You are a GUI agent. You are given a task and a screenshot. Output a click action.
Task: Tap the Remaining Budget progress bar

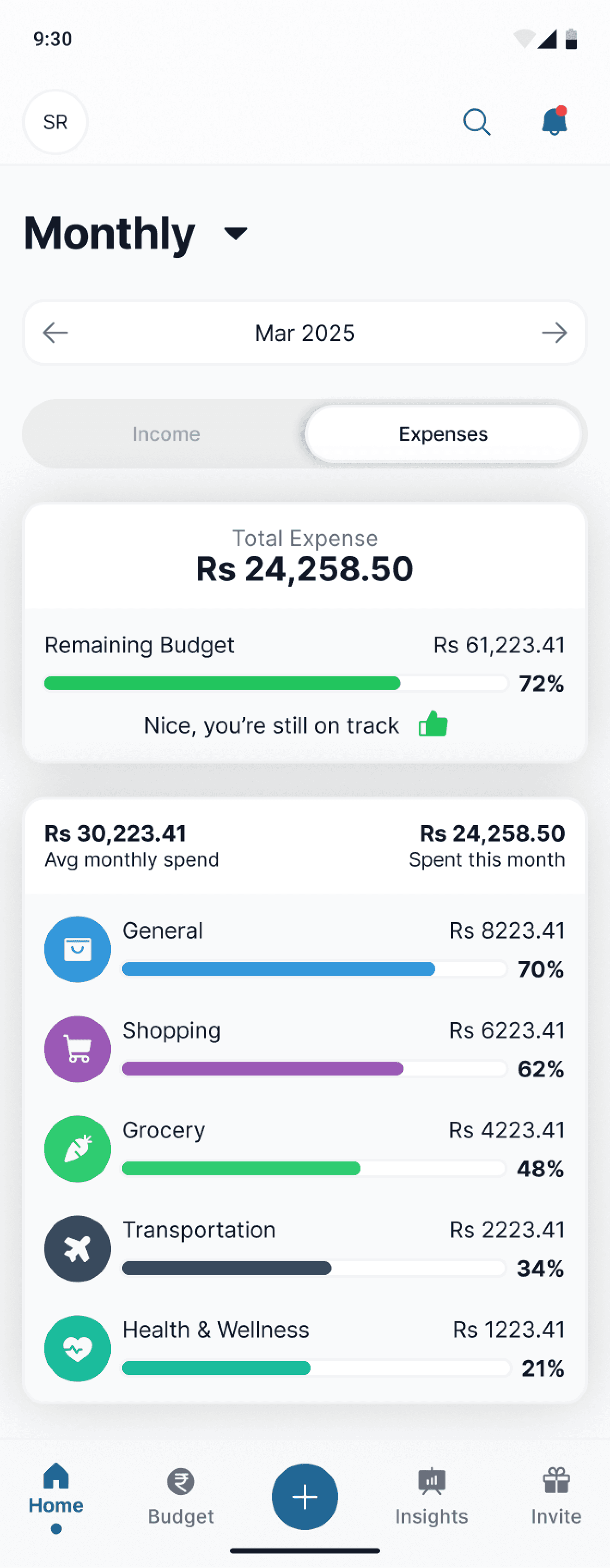[x=276, y=683]
